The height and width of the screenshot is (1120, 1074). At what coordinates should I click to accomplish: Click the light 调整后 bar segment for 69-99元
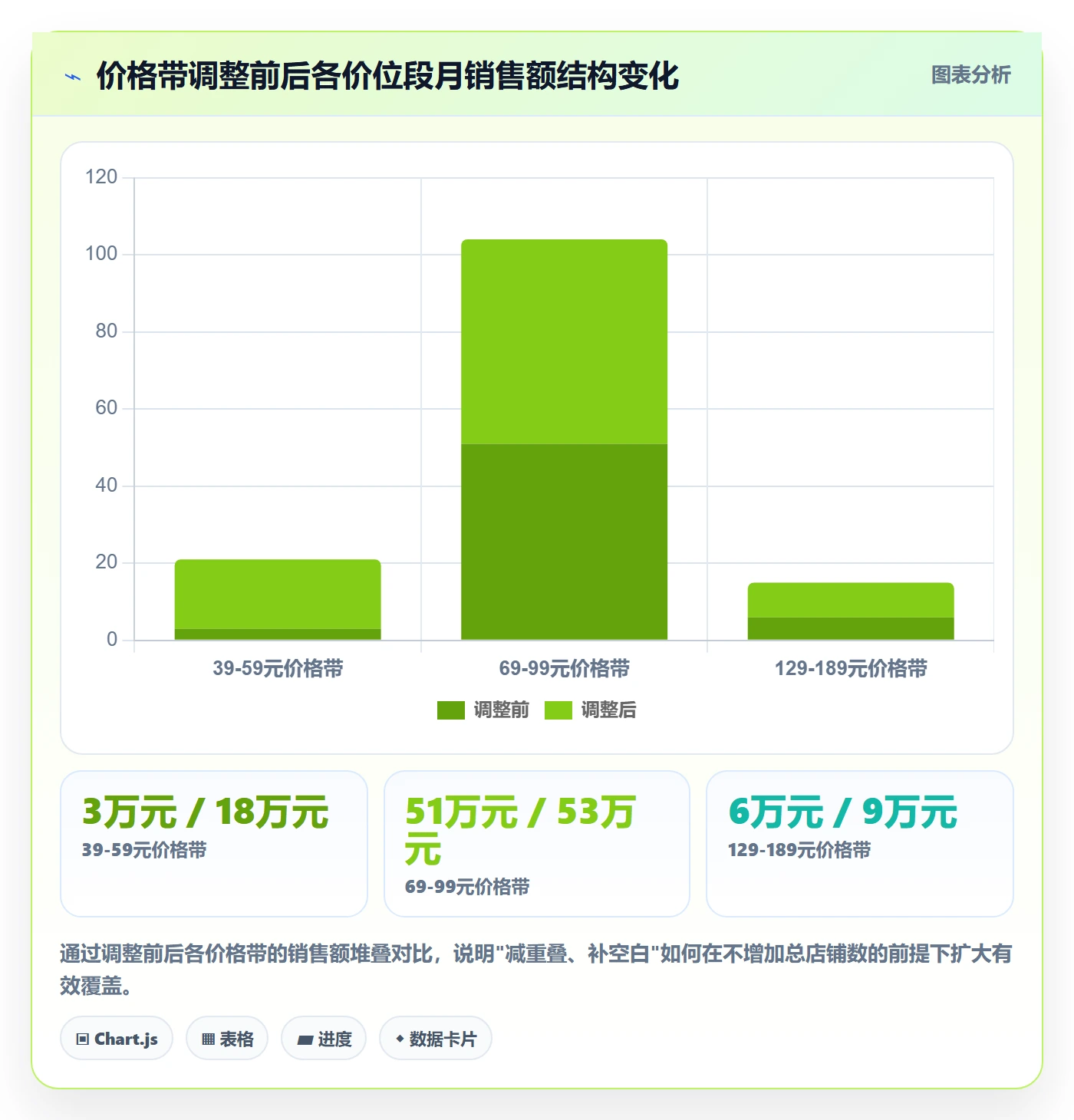click(564, 342)
